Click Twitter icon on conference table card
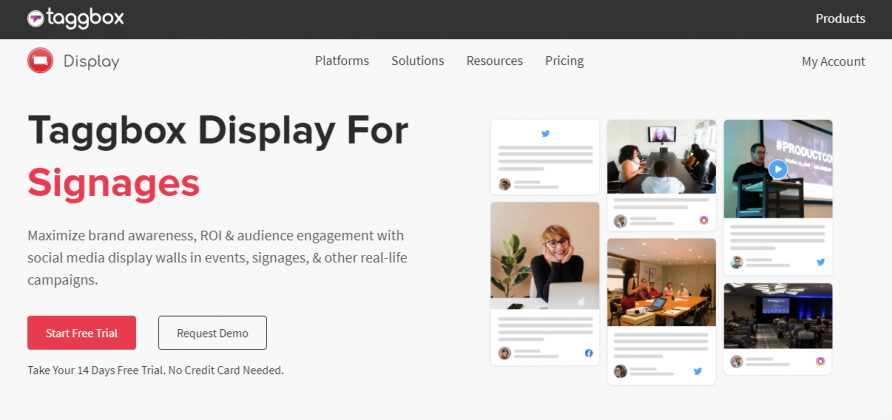Image resolution: width=892 pixels, height=420 pixels. [697, 371]
